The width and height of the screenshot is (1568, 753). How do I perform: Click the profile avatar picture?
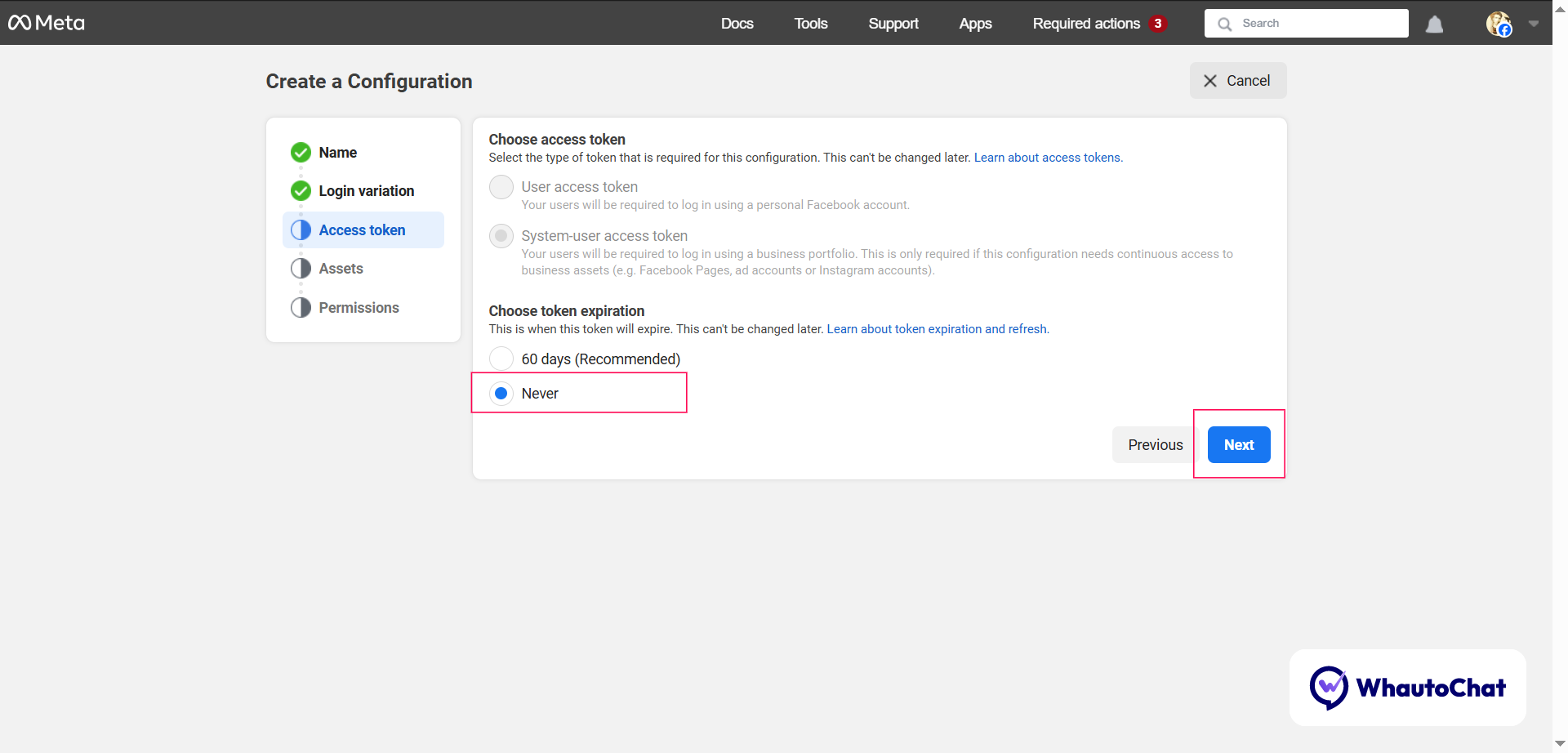coord(1499,23)
